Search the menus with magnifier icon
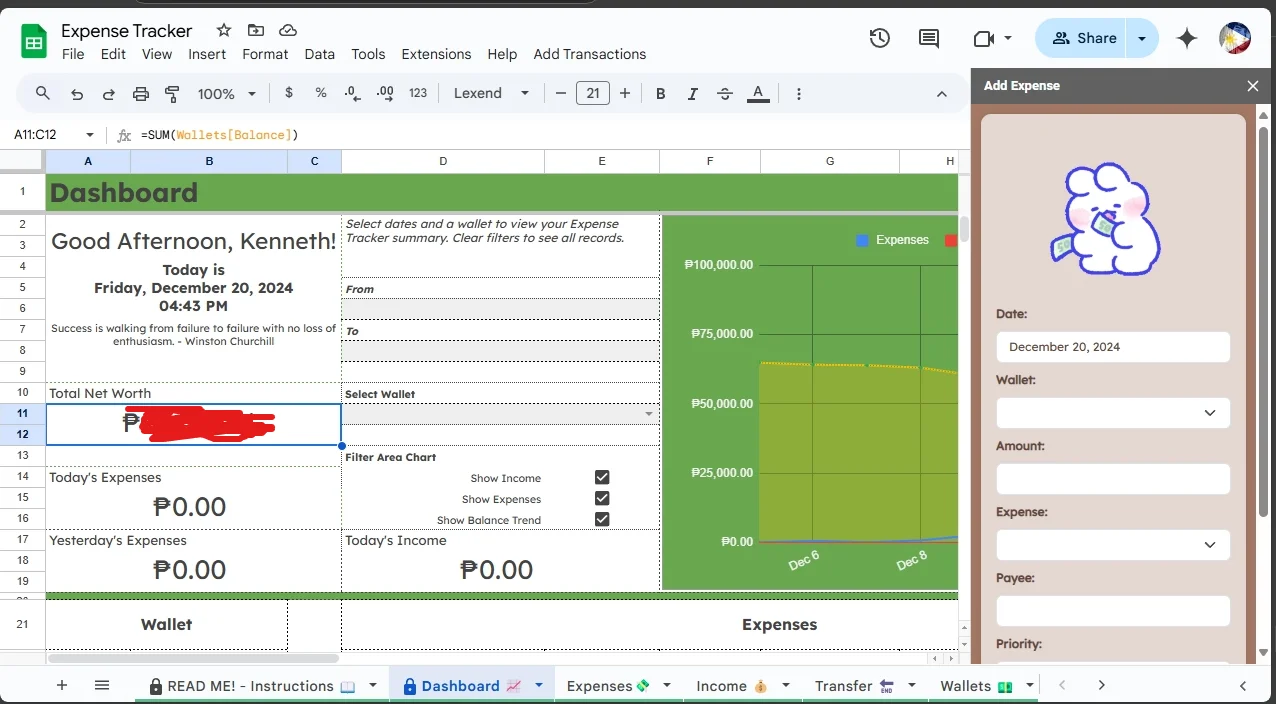The height and width of the screenshot is (704, 1276). pos(43,93)
